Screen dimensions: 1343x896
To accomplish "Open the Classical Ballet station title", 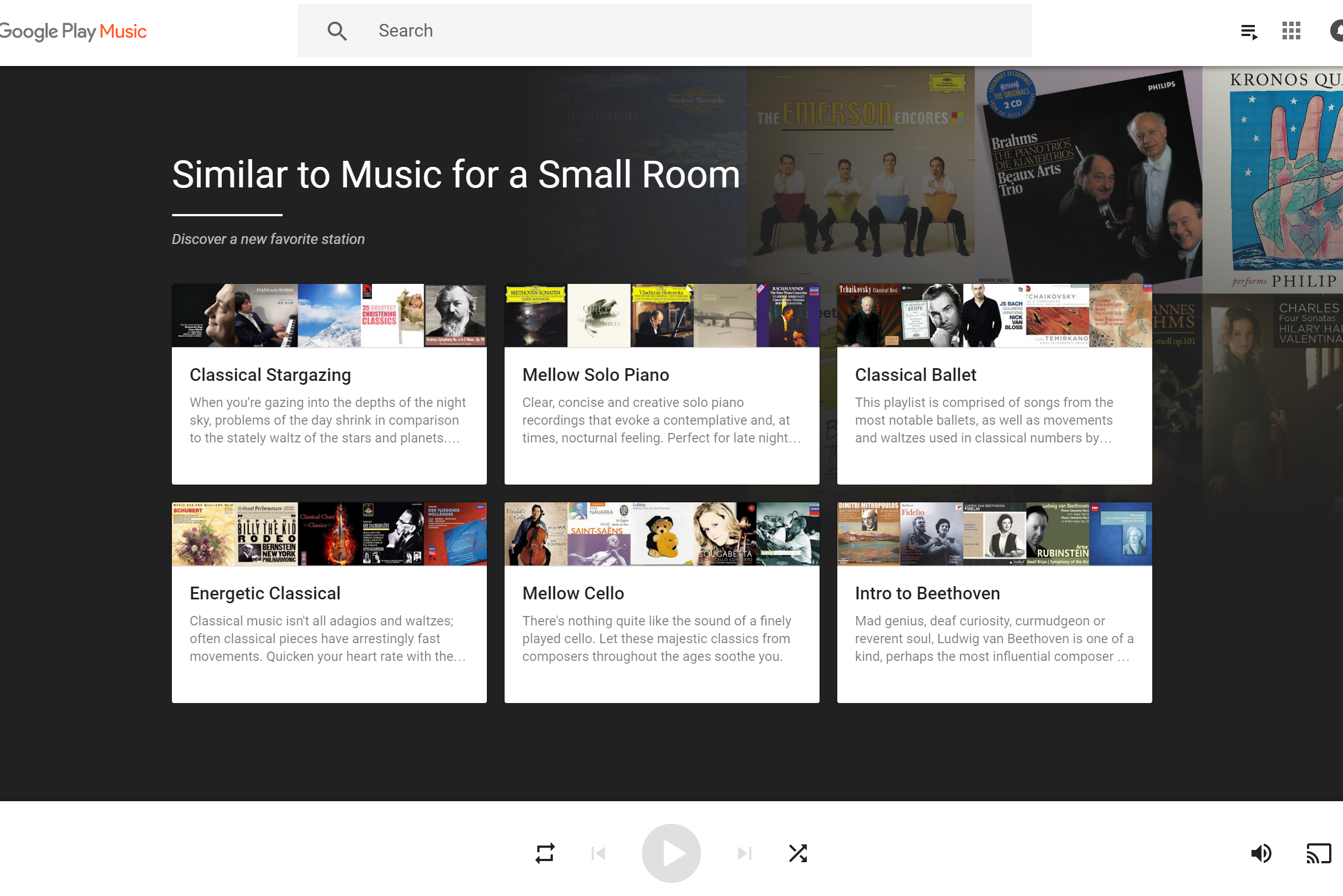I will pos(915,375).
